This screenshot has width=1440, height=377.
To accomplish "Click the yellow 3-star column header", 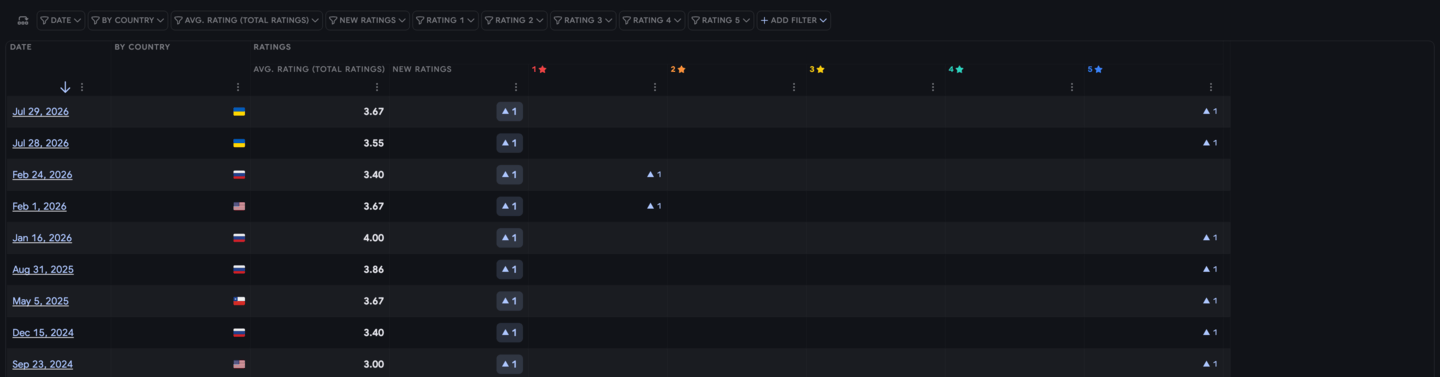I will [x=817, y=69].
